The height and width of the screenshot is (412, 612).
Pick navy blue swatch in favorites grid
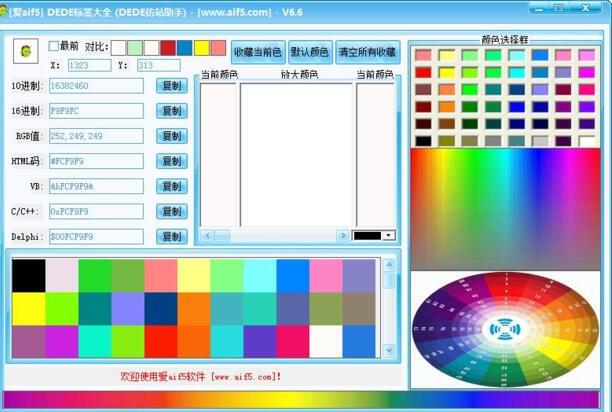[x=161, y=309]
